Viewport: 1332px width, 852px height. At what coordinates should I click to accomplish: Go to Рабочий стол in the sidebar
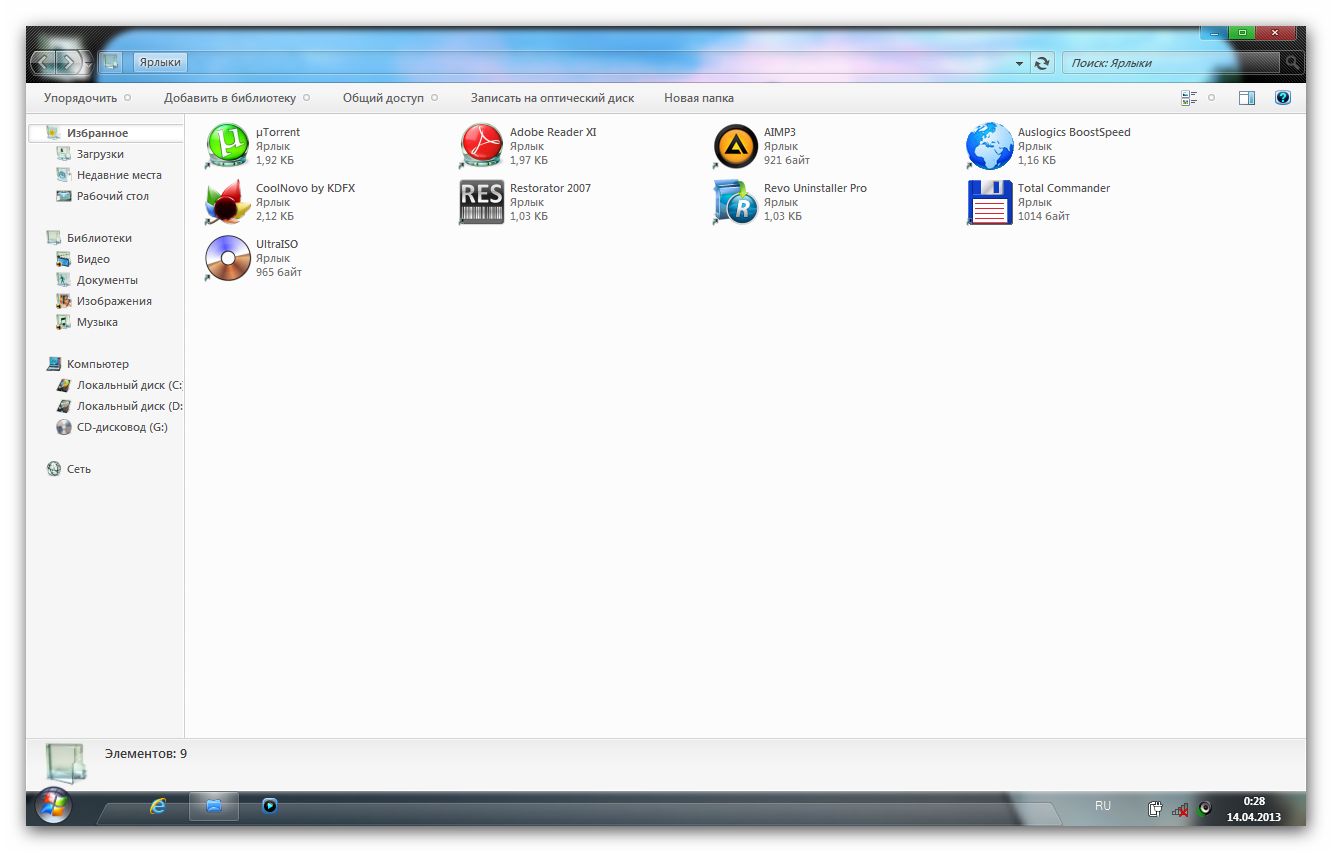(113, 196)
